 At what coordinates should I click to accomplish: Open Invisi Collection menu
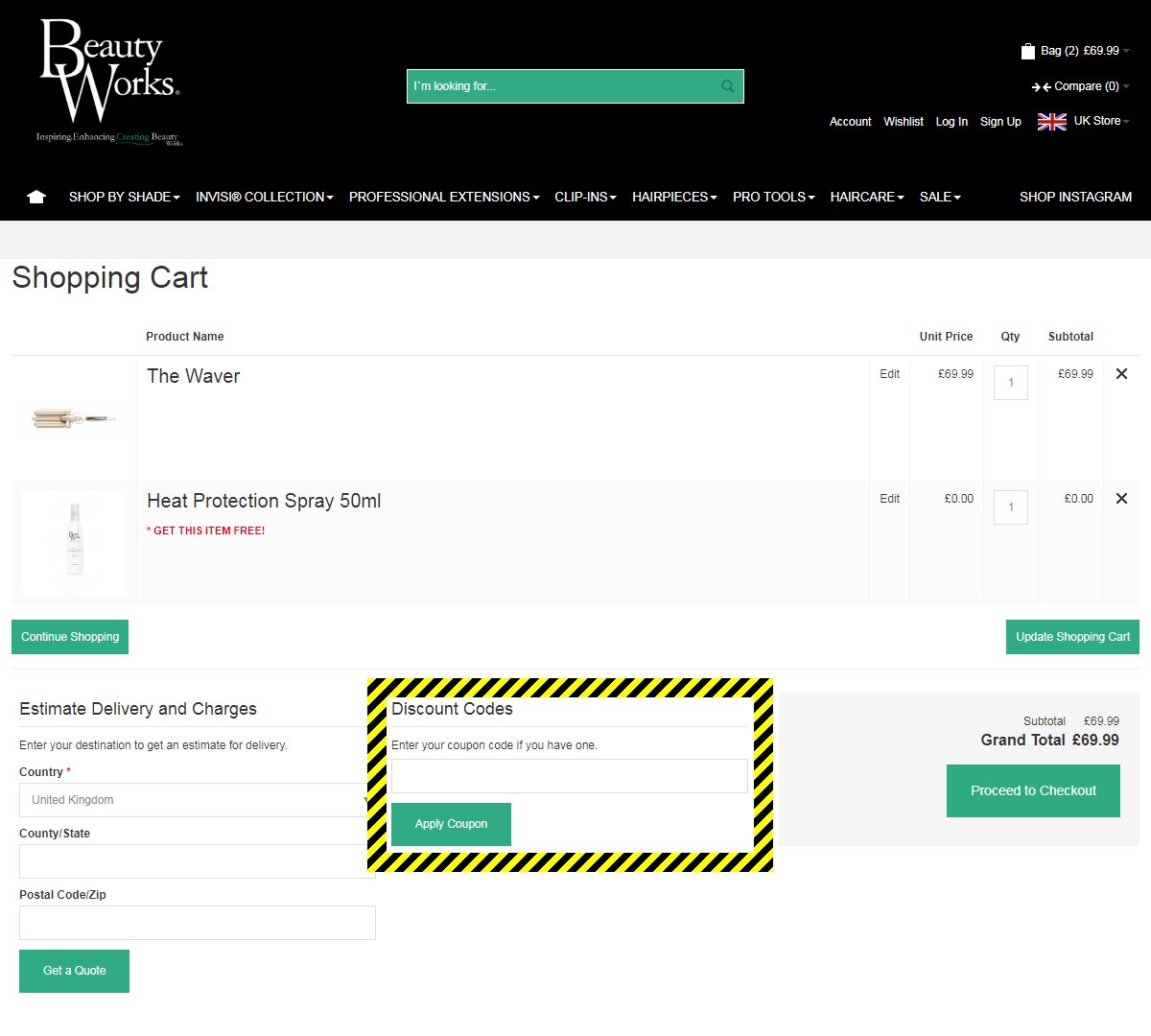tap(264, 197)
